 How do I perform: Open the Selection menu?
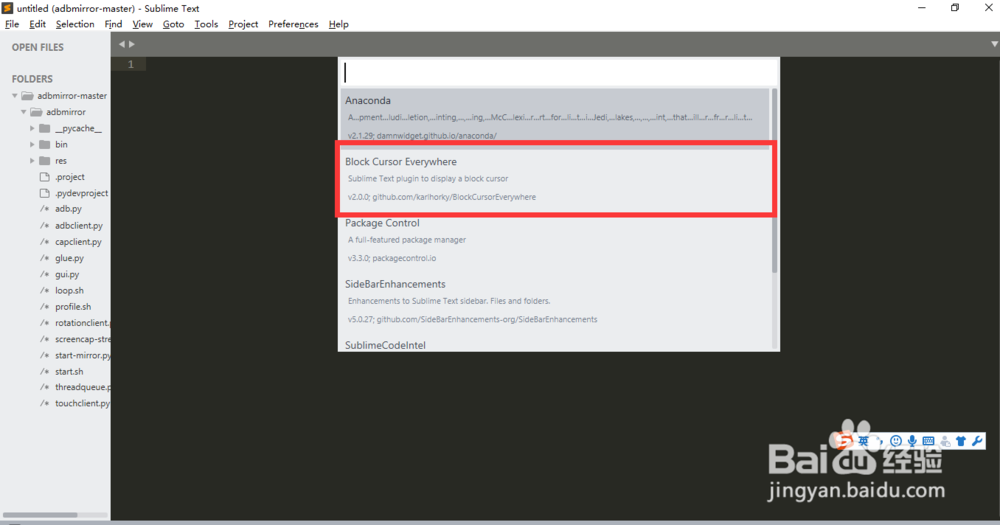75,24
